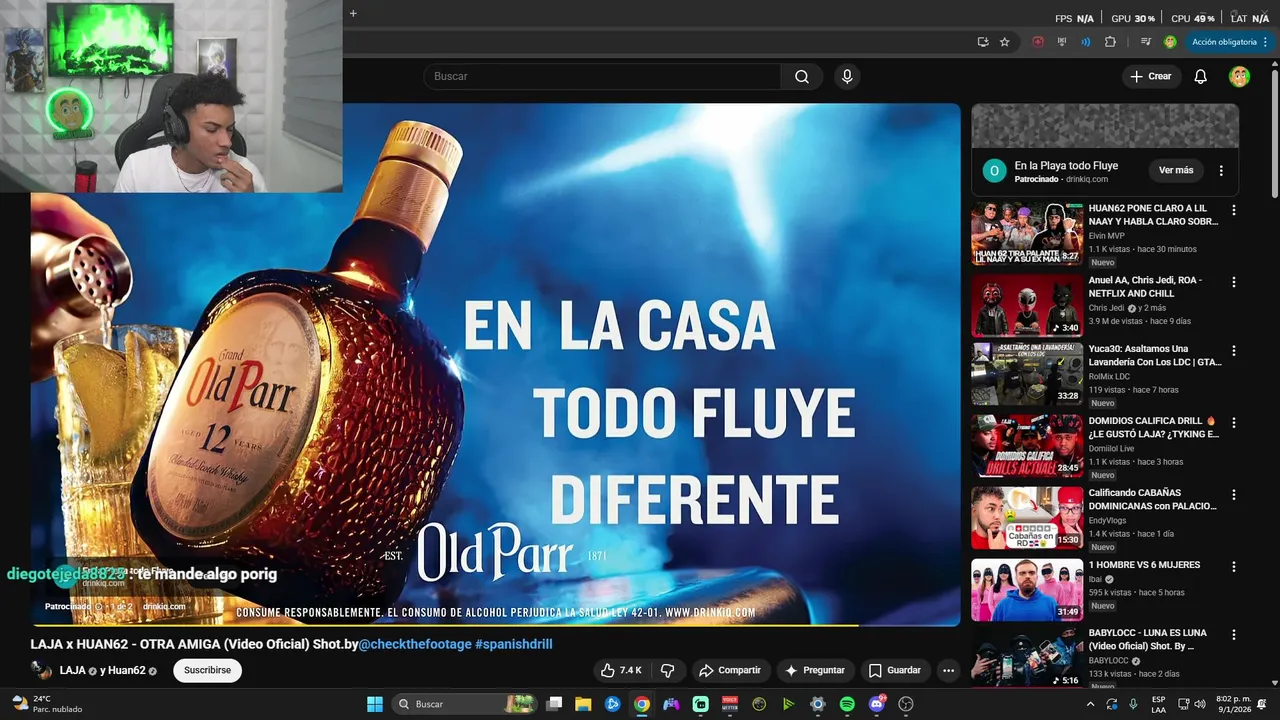The image size is (1280, 720).
Task: Focus the YouTube Buscar search field
Action: pyautogui.click(x=602, y=76)
